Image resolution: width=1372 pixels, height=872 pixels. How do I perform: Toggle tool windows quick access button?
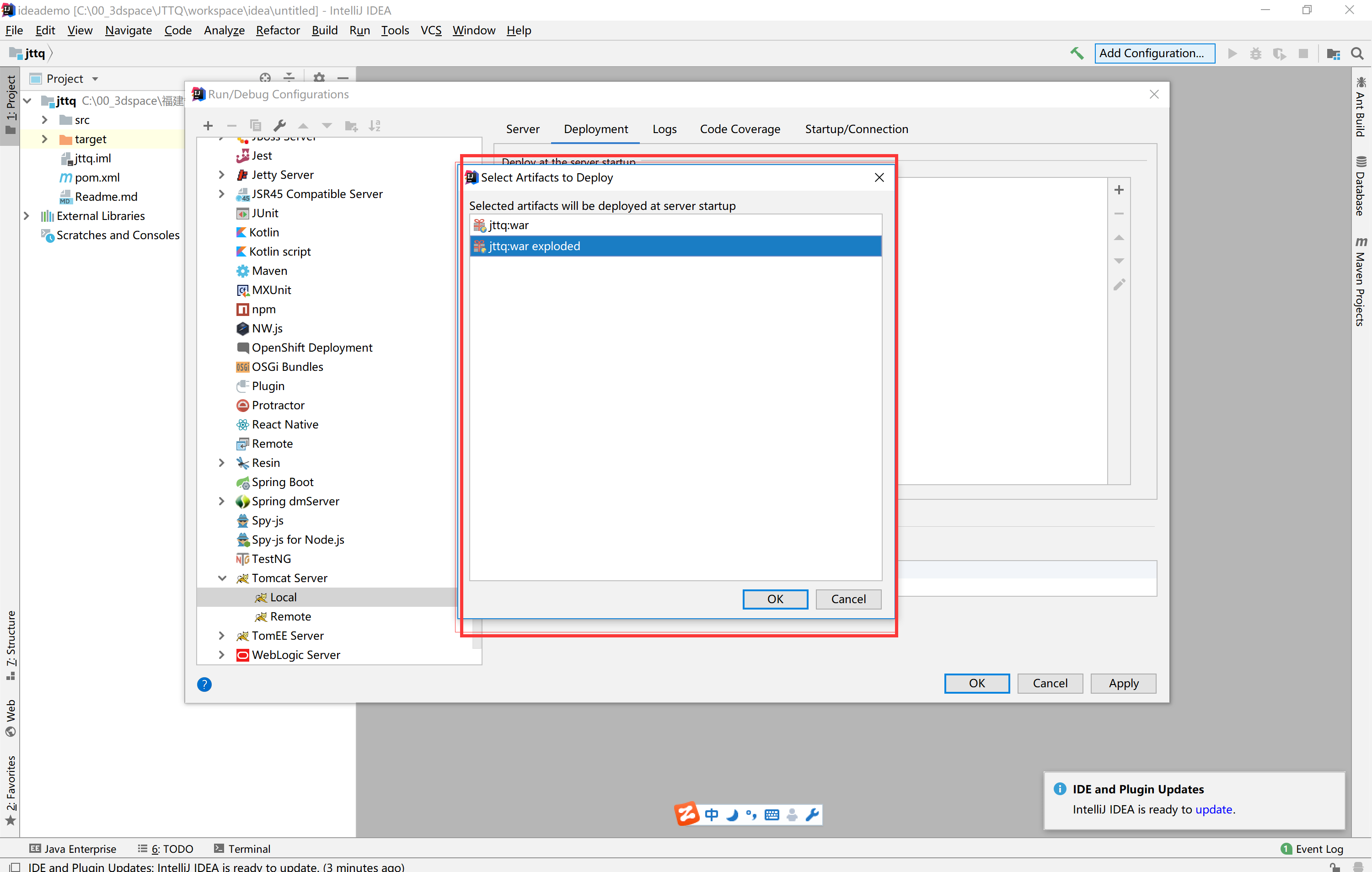point(15,867)
